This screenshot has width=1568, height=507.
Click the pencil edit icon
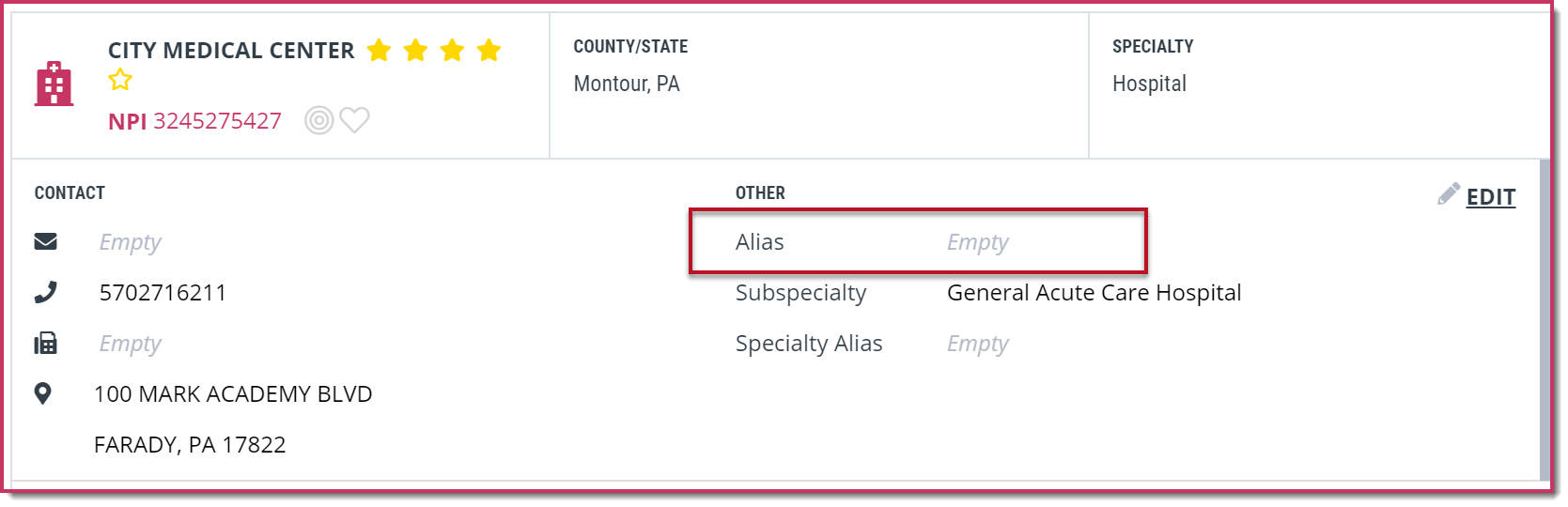(1449, 193)
